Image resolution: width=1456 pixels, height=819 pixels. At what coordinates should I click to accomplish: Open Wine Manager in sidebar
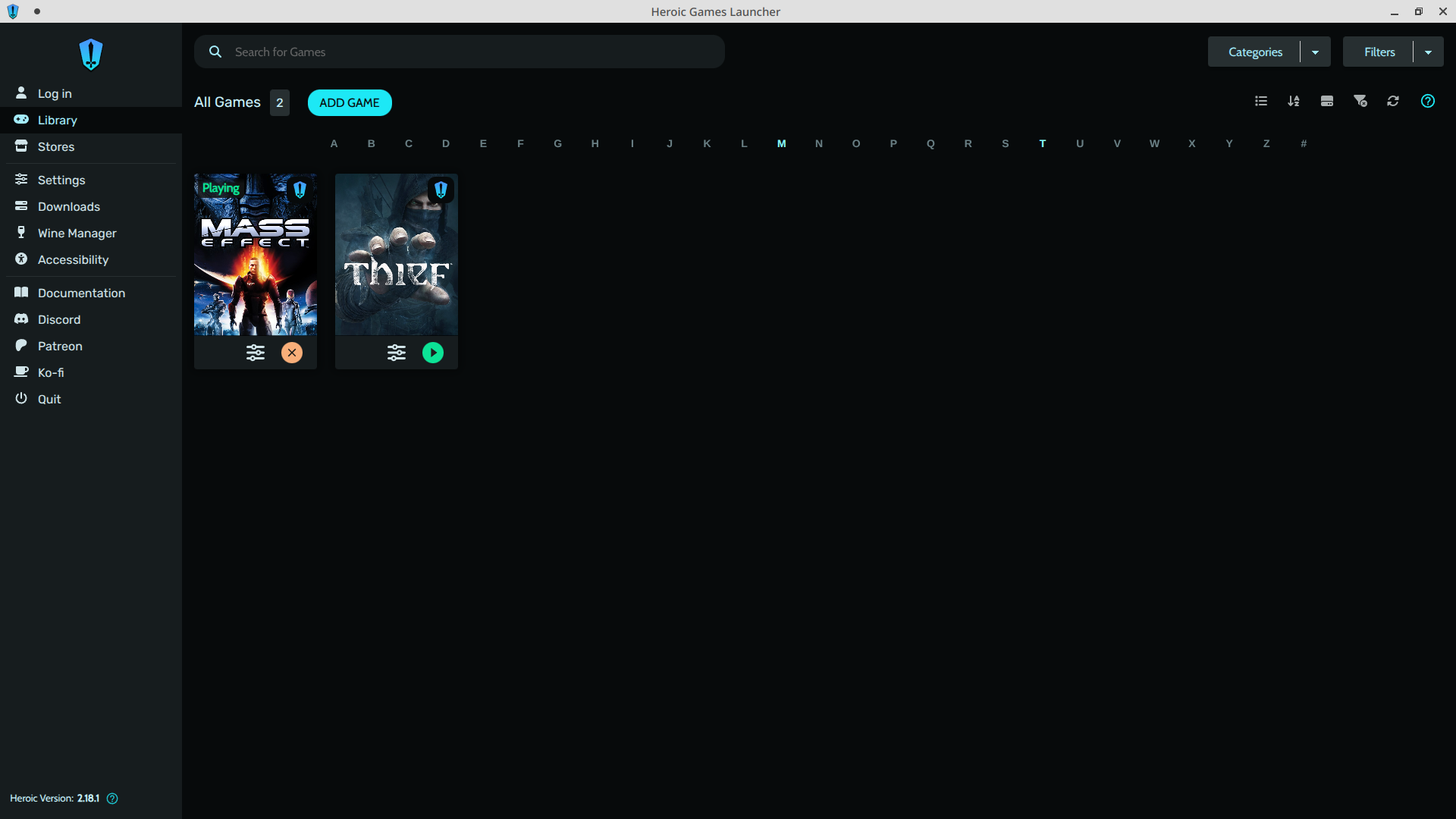point(77,233)
